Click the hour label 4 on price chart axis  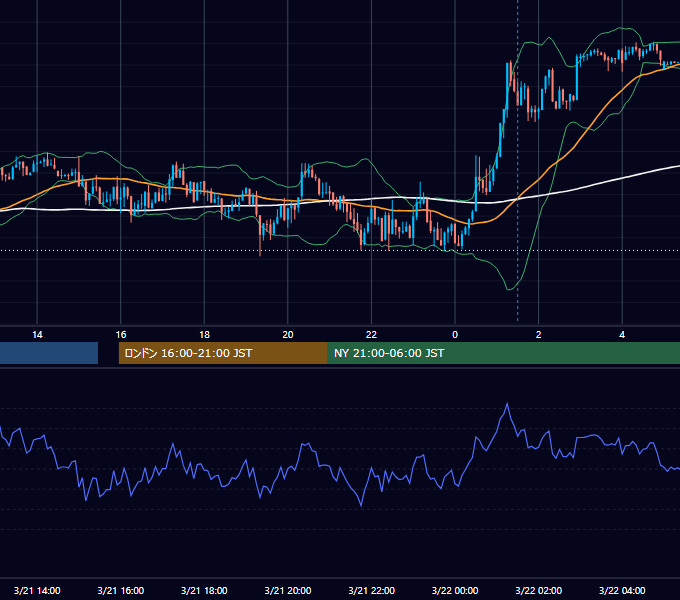[622, 335]
